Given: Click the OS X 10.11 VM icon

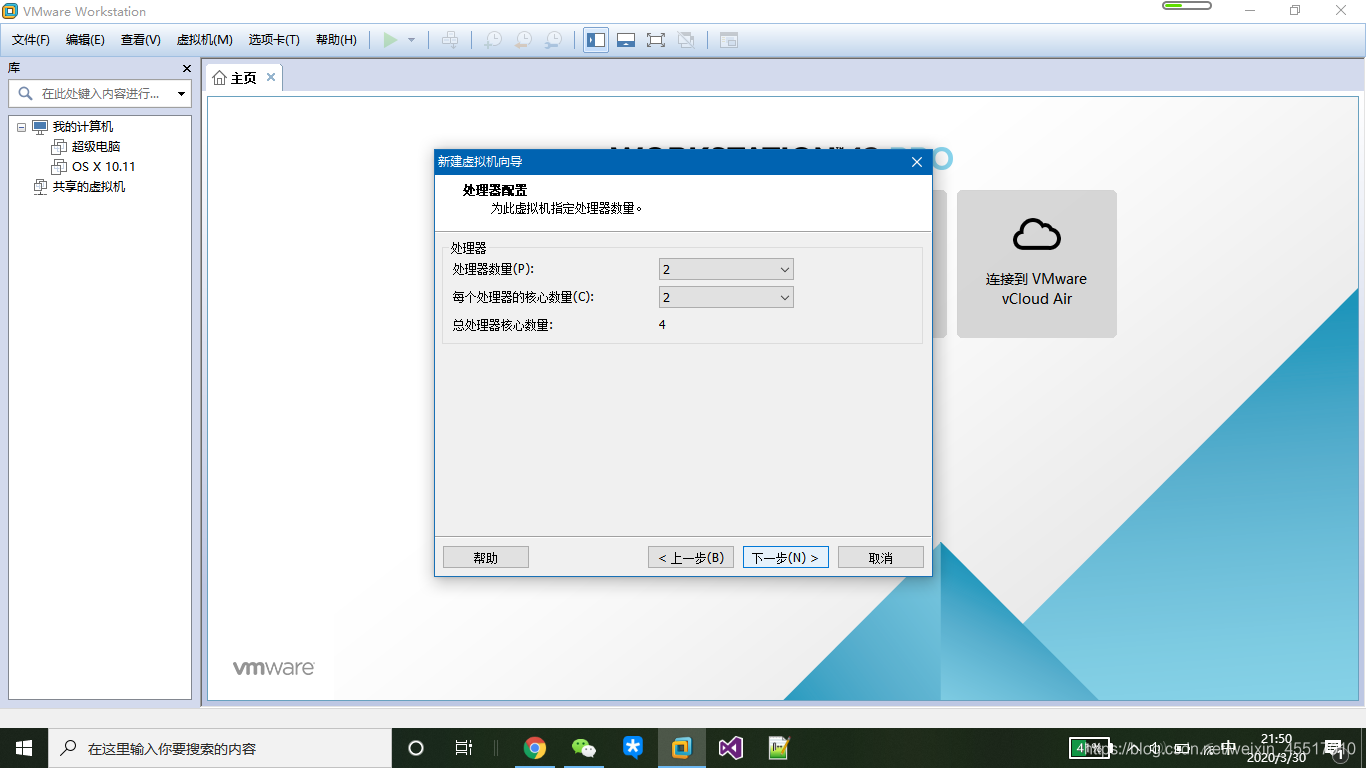Looking at the screenshot, I should pos(59,167).
